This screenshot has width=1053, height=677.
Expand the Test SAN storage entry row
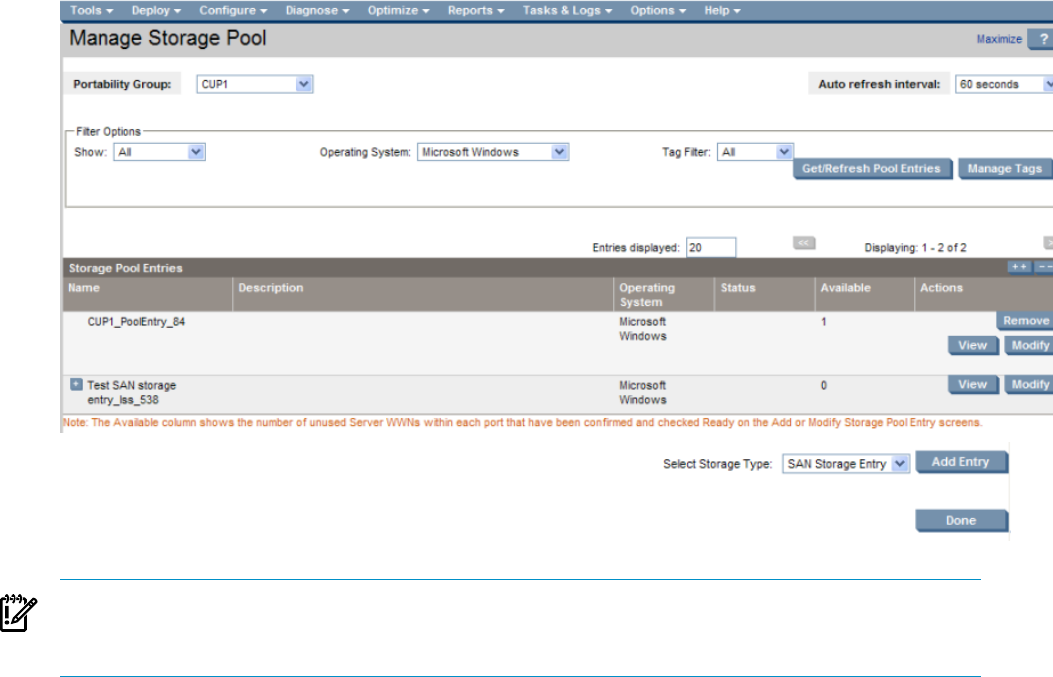coord(76,385)
